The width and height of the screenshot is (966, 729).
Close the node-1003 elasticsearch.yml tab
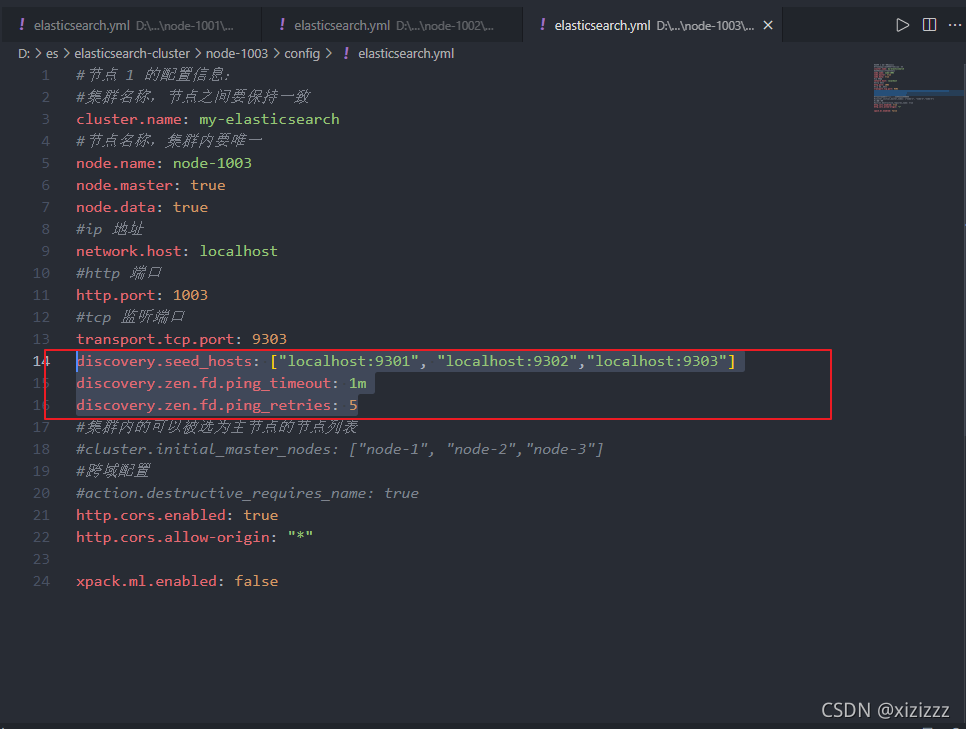click(768, 25)
